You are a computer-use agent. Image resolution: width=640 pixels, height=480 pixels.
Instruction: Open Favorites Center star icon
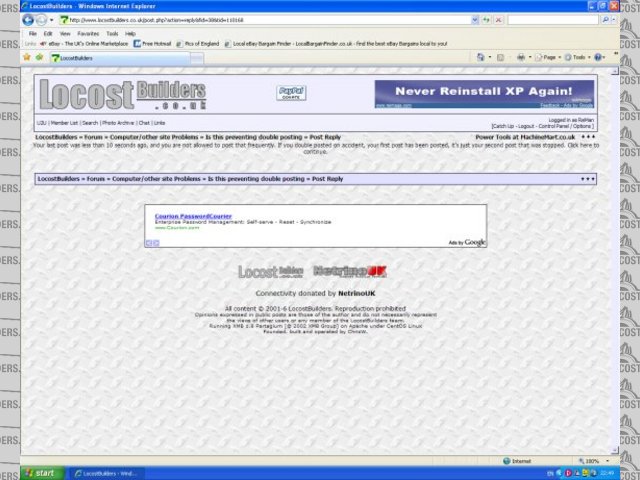pyautogui.click(x=27, y=57)
